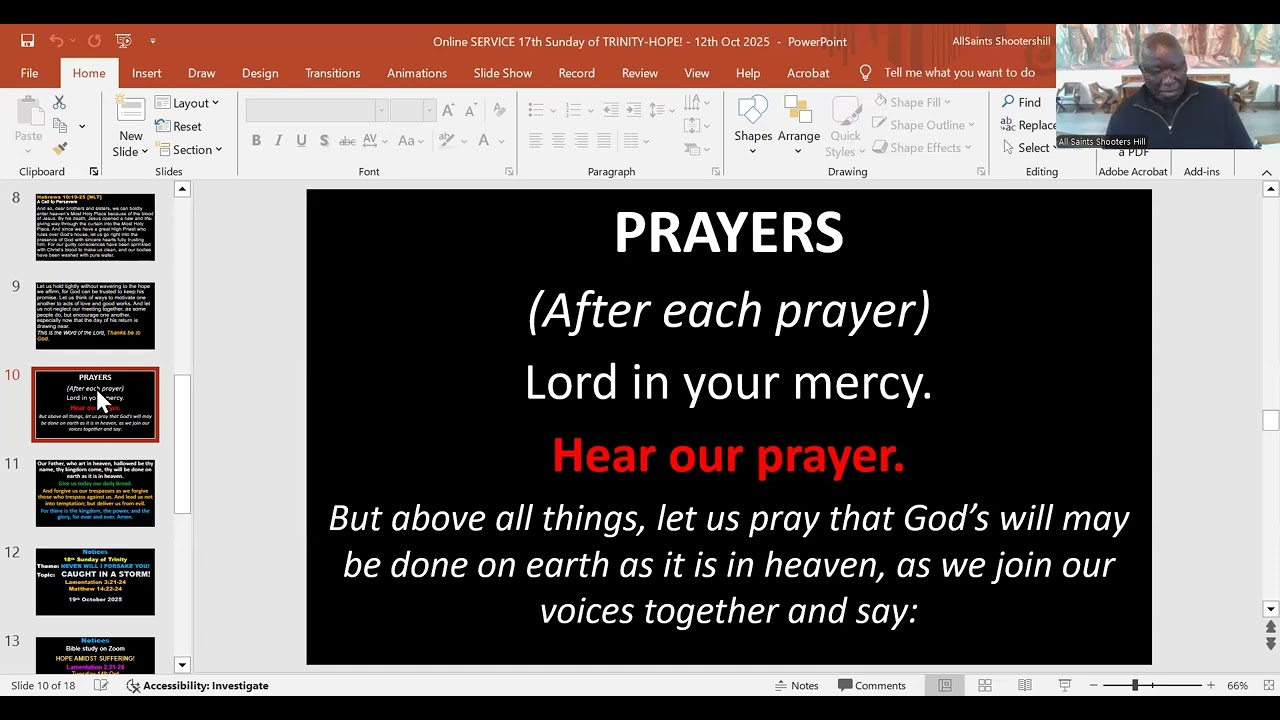Click Accessibility: Investigate status

click(197, 685)
